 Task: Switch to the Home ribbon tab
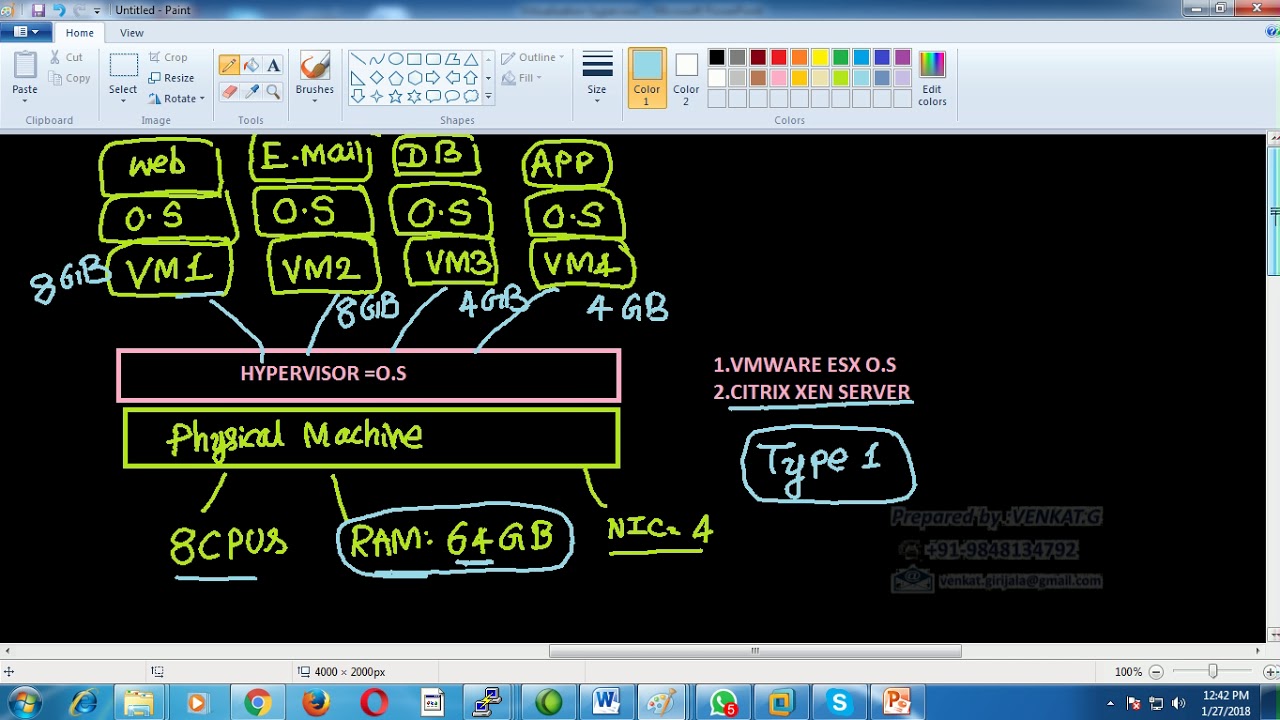(79, 33)
